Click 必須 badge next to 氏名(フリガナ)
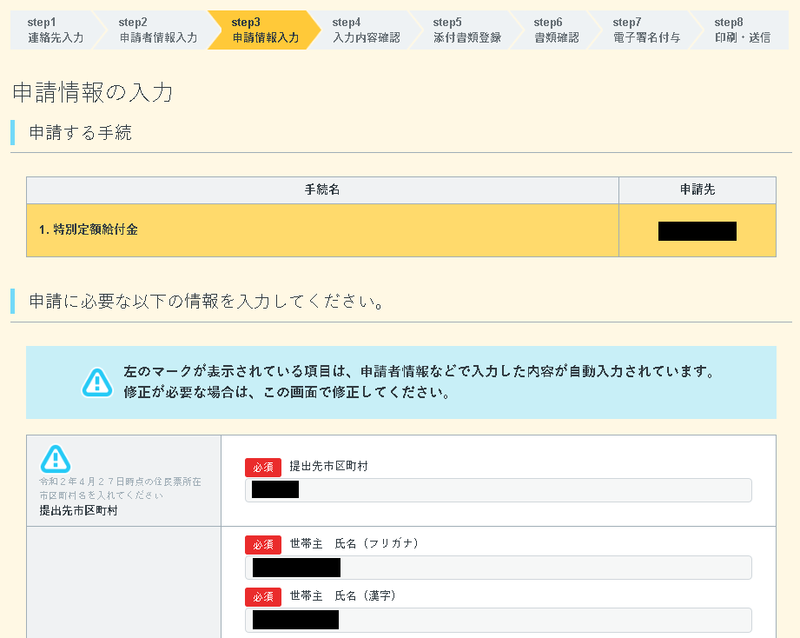The width and height of the screenshot is (800, 638). point(263,545)
